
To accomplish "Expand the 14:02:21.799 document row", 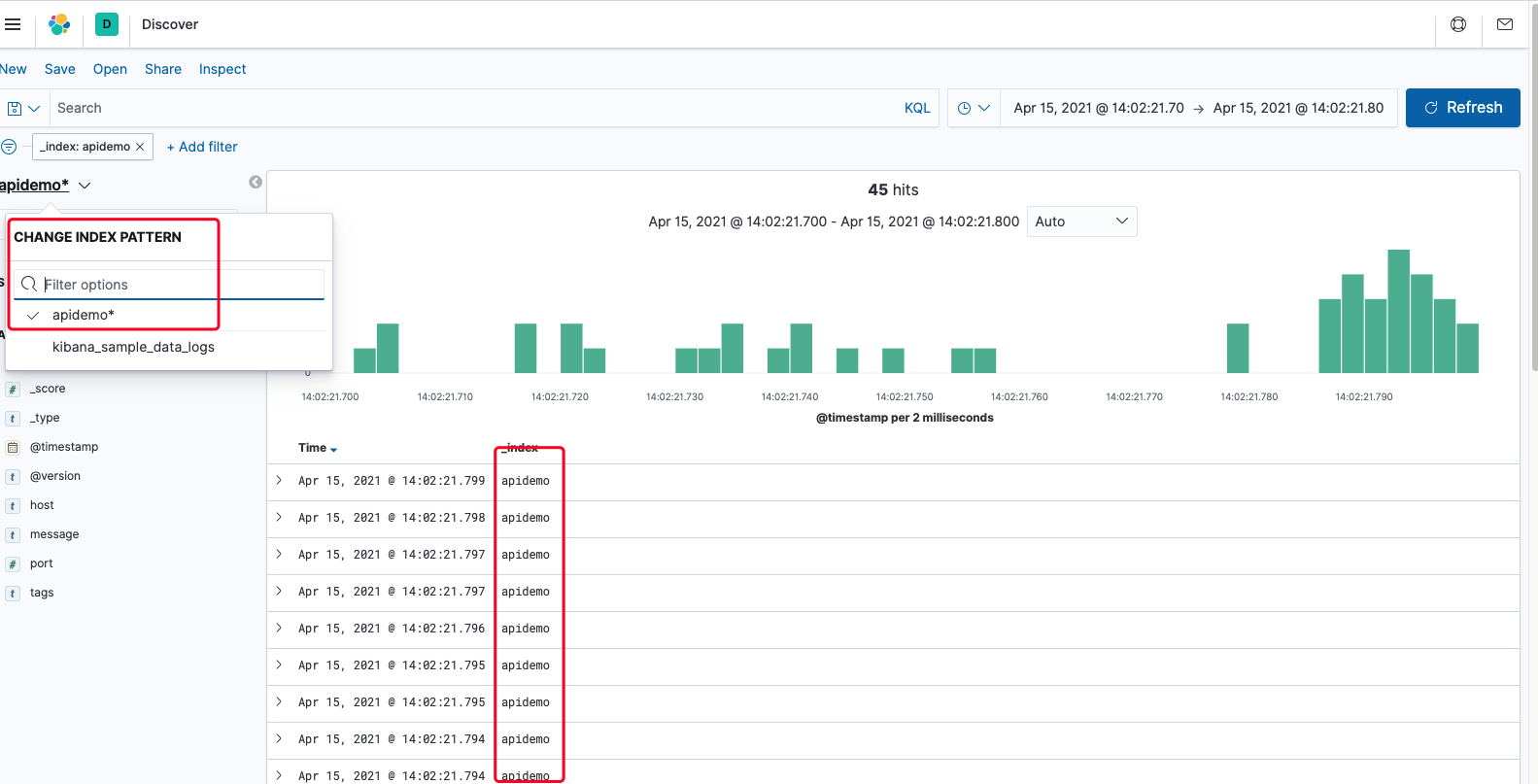I will tap(279, 481).
